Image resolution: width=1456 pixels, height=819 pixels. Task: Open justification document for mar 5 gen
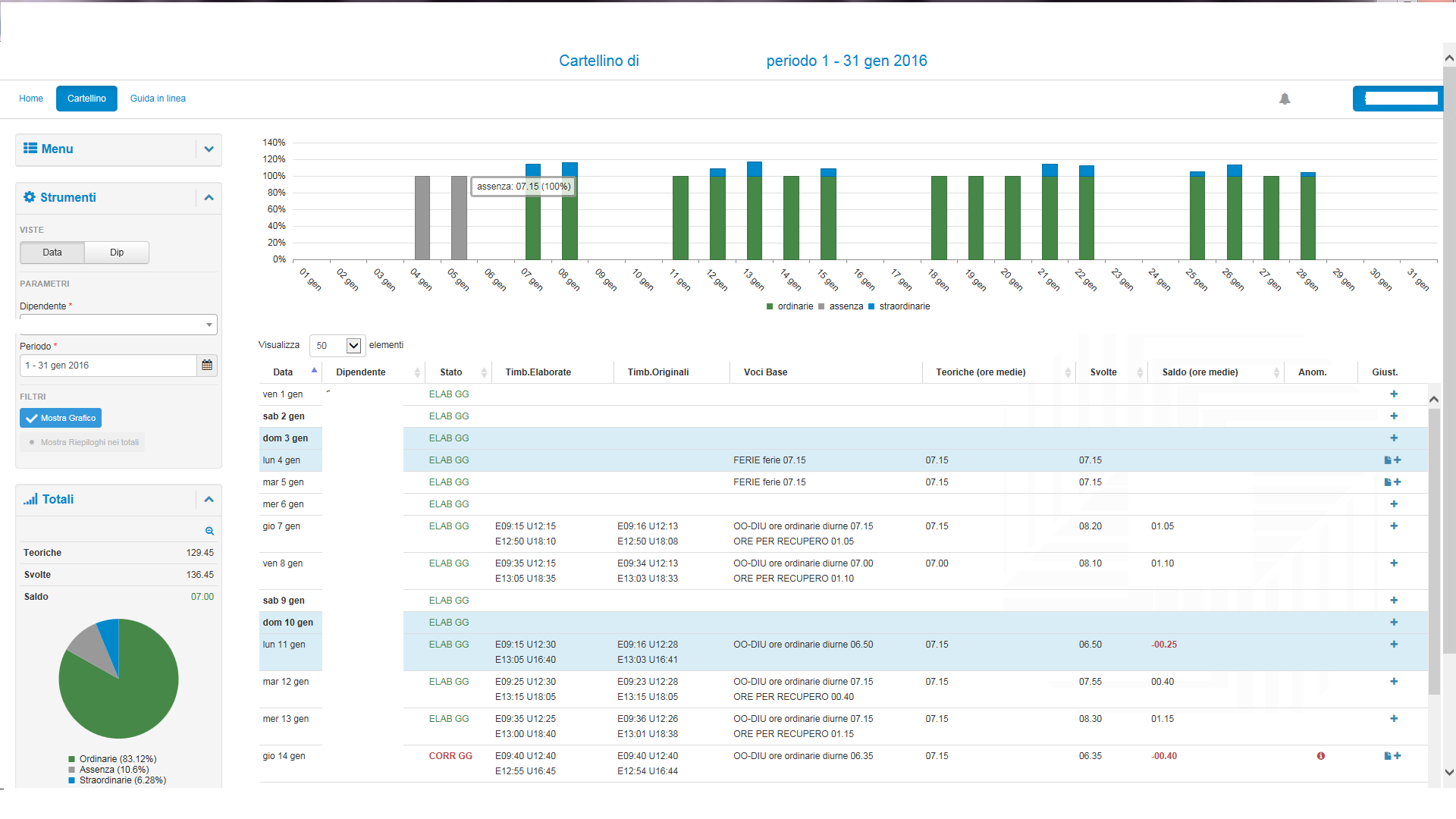coord(1388,482)
